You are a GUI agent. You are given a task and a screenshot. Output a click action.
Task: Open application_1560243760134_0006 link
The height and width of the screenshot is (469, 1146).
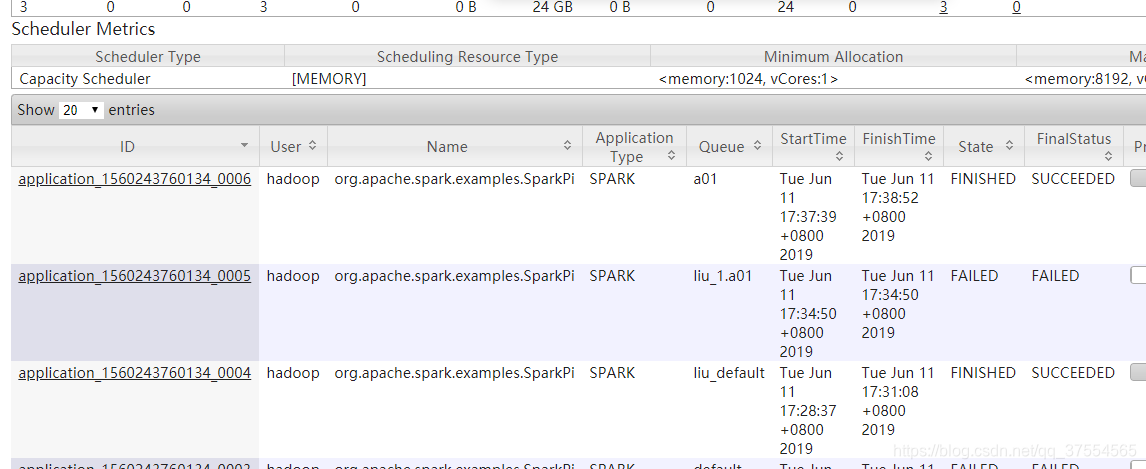coord(134,179)
